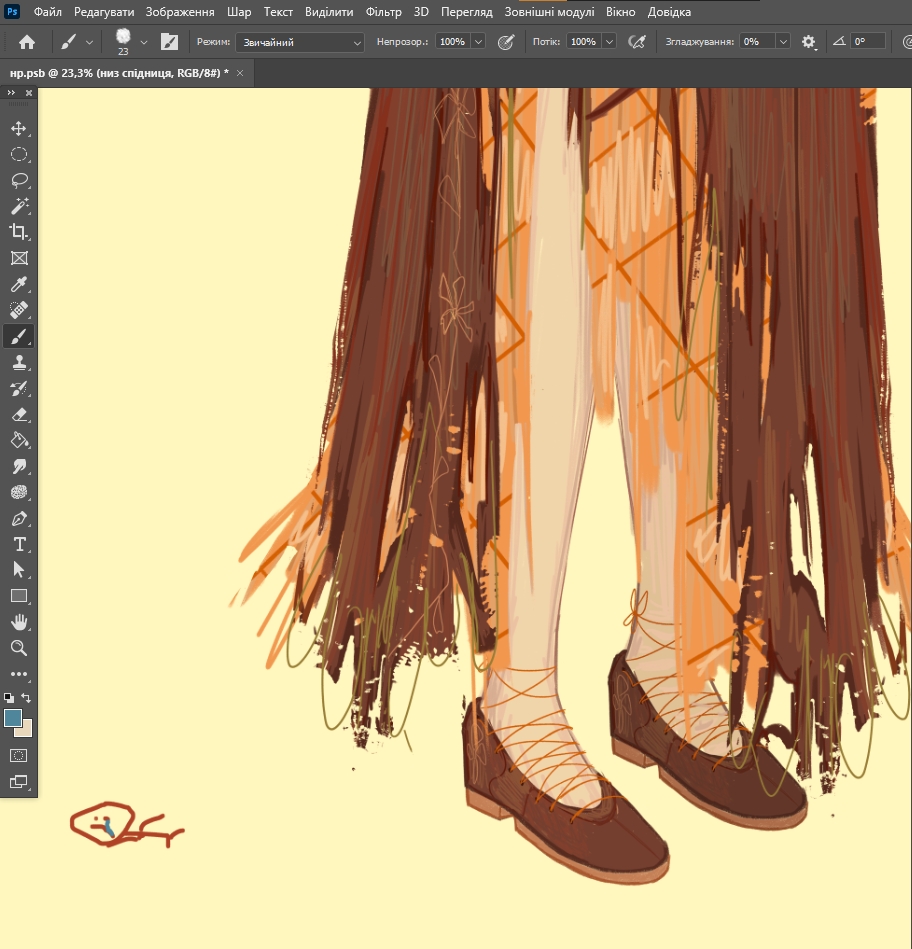Viewport: 912px width, 949px height.
Task: Open the Зображення menu
Action: point(180,12)
